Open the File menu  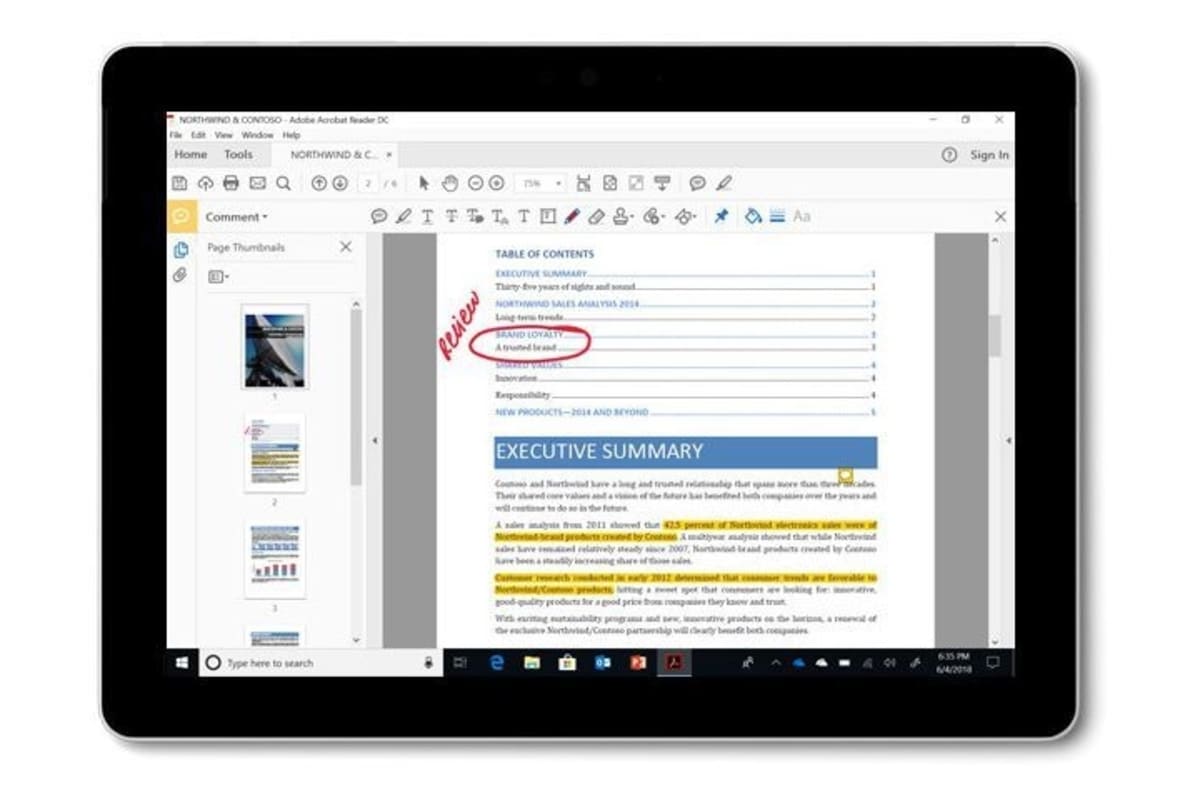pyautogui.click(x=175, y=135)
